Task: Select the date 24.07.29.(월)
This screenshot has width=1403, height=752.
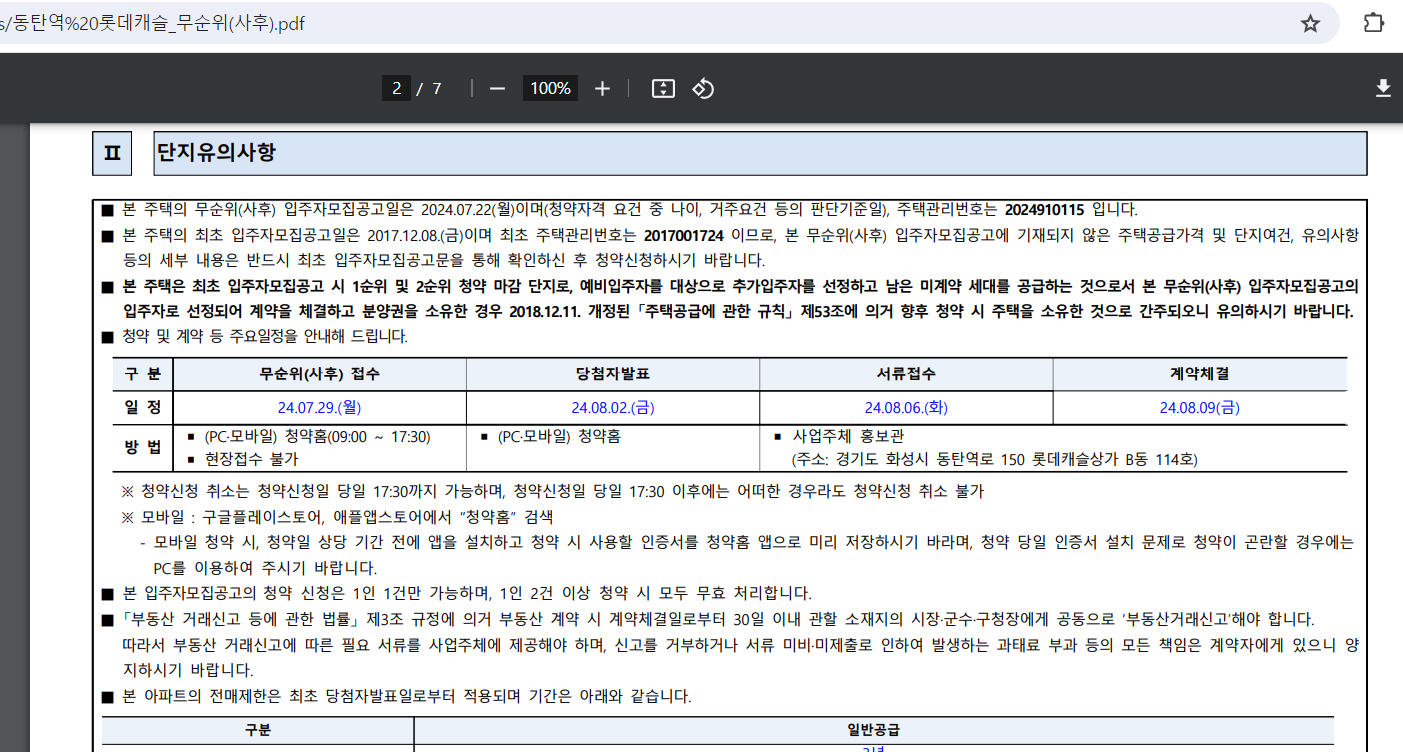Action: [x=319, y=408]
